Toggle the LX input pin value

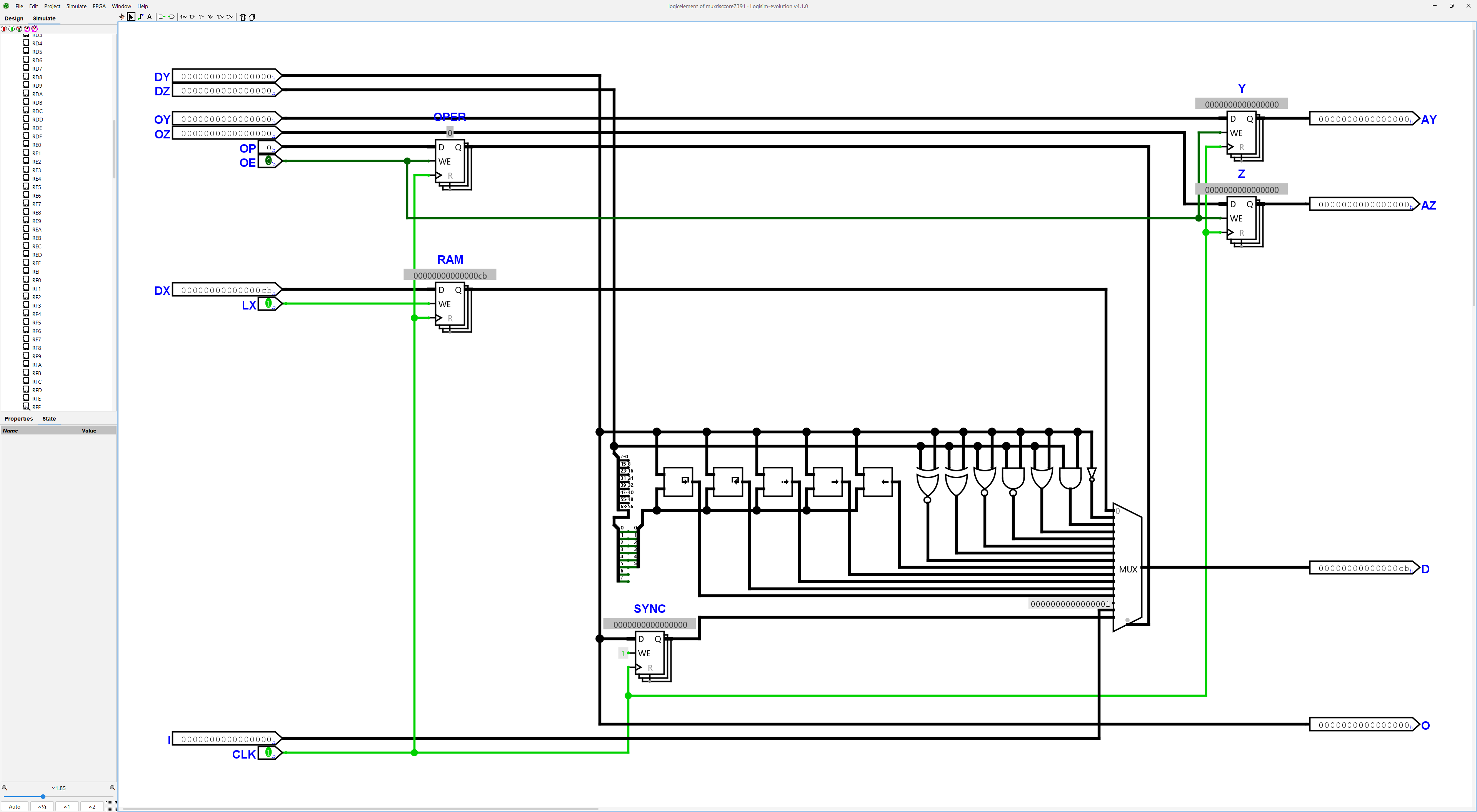[268, 303]
